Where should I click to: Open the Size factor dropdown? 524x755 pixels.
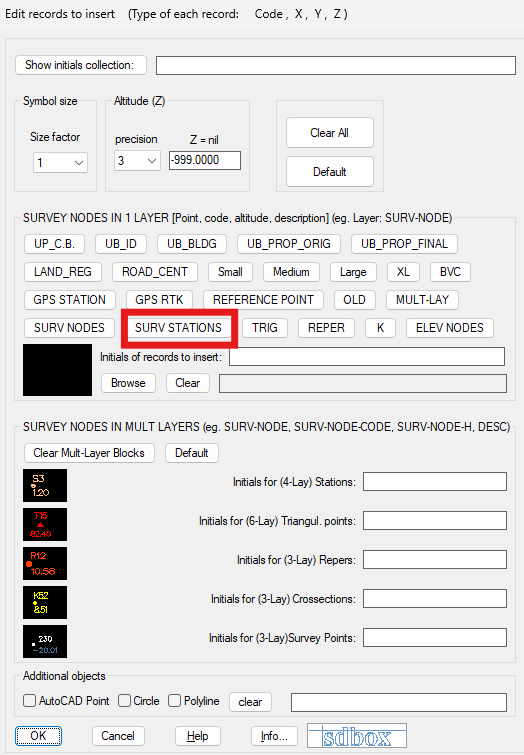pyautogui.click(x=60, y=163)
